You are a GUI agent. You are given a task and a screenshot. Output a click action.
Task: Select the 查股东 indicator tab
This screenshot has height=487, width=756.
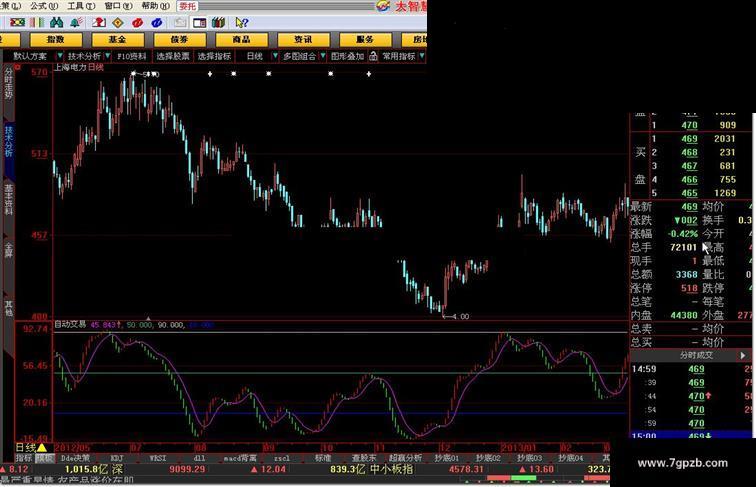(364, 458)
